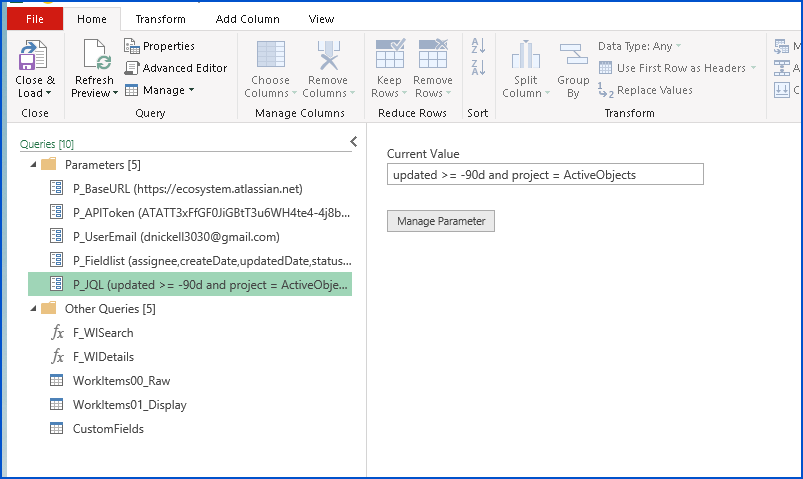The height and width of the screenshot is (479, 803).
Task: Click the fx icon beside F_WIDetails
Action: click(x=57, y=356)
